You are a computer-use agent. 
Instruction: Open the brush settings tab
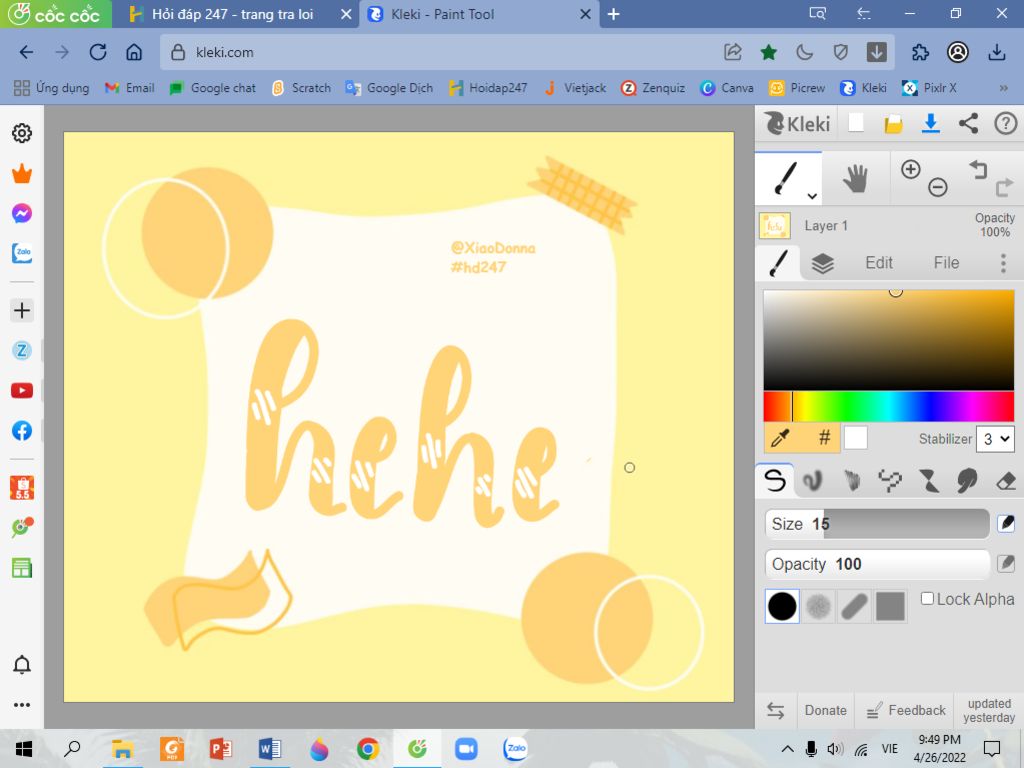[778, 263]
